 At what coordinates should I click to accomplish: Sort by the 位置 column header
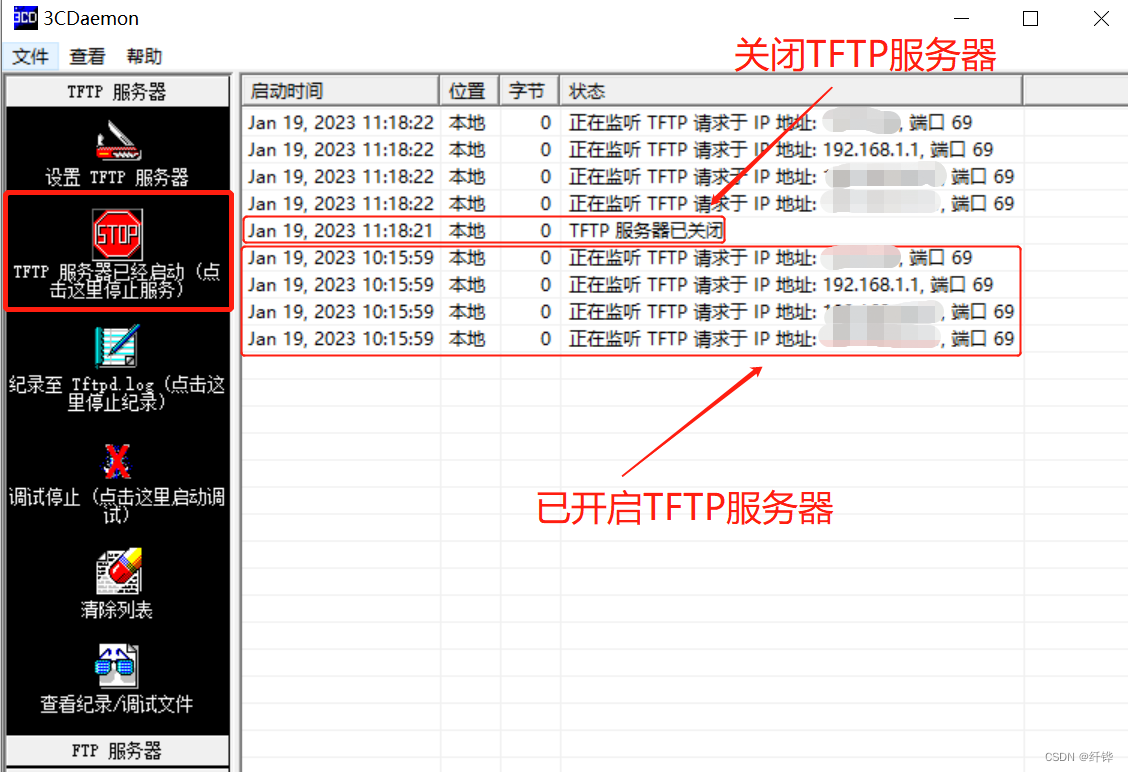point(469,91)
